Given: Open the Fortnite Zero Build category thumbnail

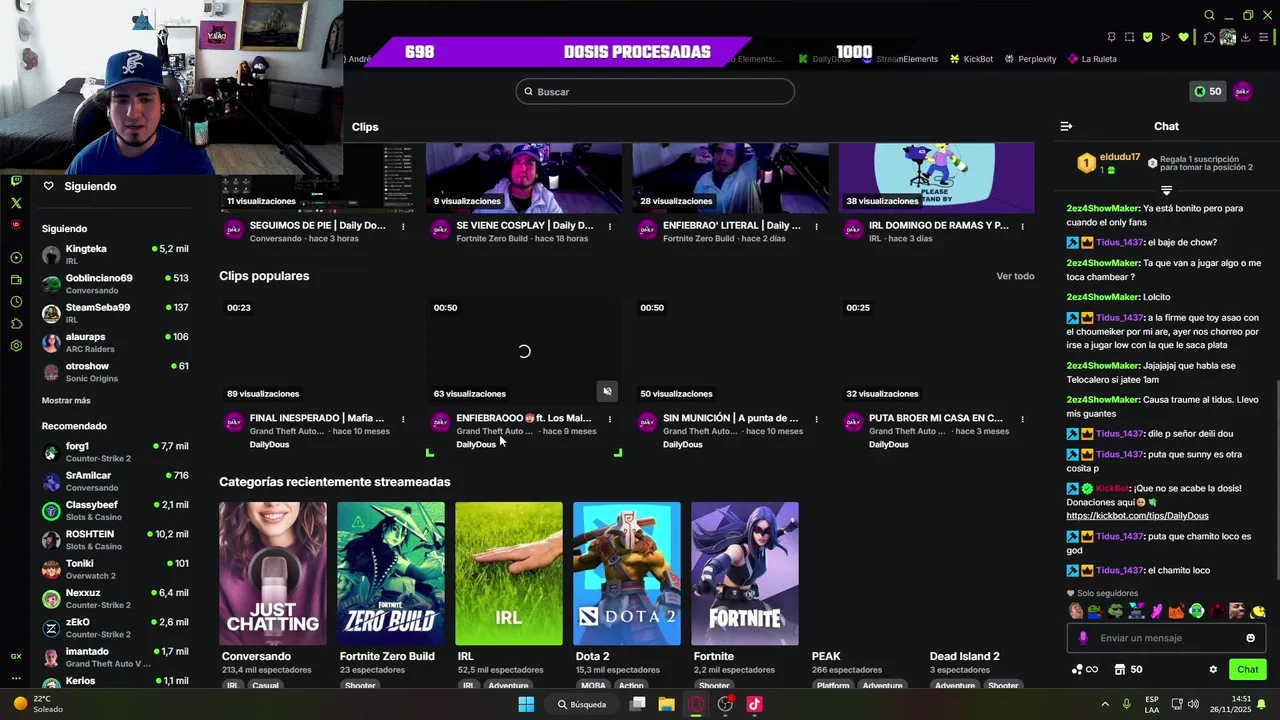Looking at the screenshot, I should (x=391, y=574).
